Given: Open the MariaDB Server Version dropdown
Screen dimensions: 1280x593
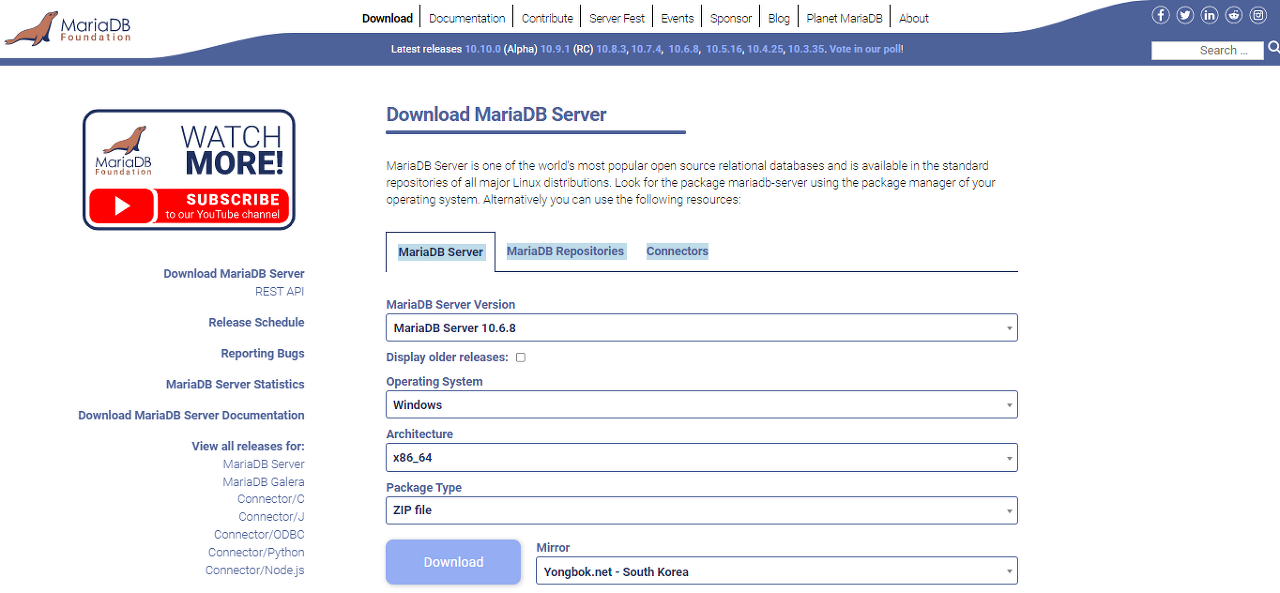Looking at the screenshot, I should click(x=701, y=328).
